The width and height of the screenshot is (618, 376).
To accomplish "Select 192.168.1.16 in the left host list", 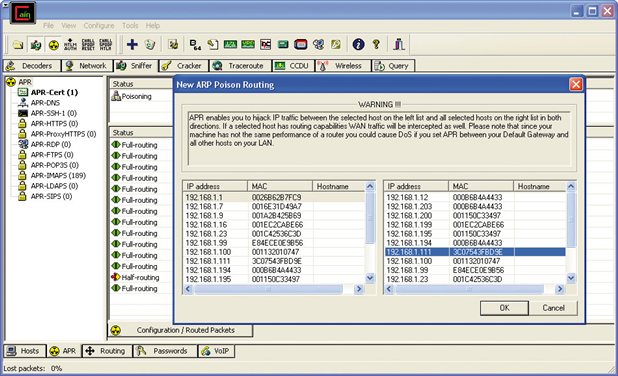I will pos(275,225).
